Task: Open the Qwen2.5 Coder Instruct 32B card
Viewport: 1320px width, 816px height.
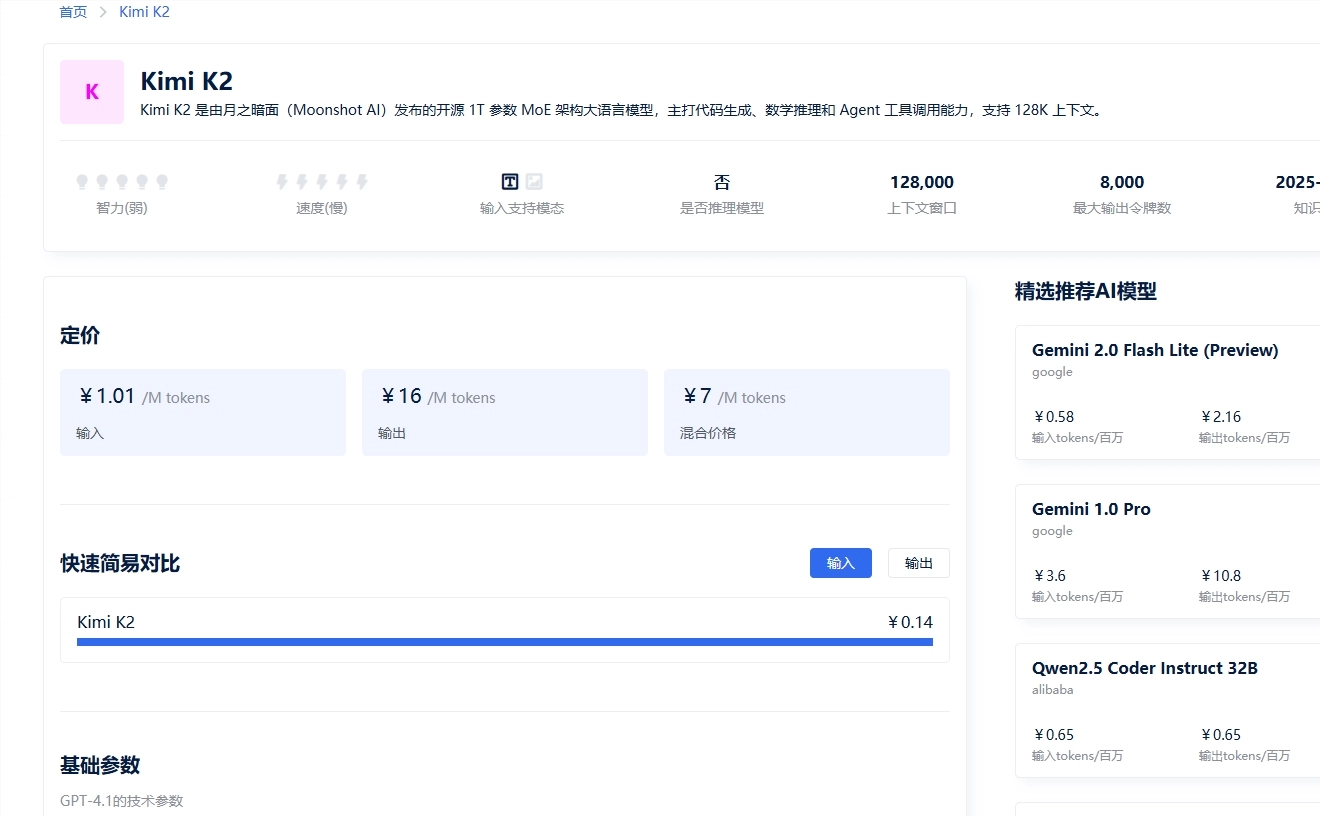Action: pyautogui.click(x=1167, y=710)
